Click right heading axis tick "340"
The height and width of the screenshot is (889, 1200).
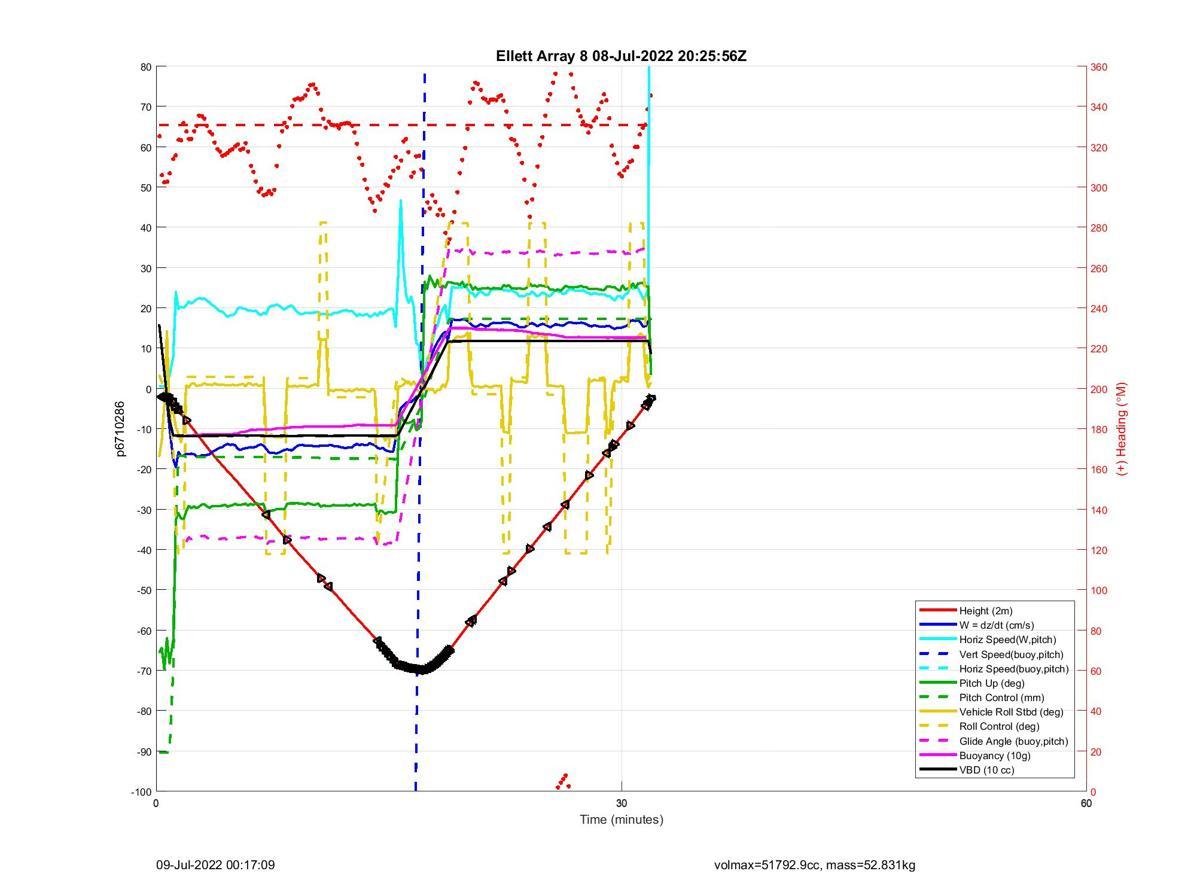pyautogui.click(x=1099, y=107)
